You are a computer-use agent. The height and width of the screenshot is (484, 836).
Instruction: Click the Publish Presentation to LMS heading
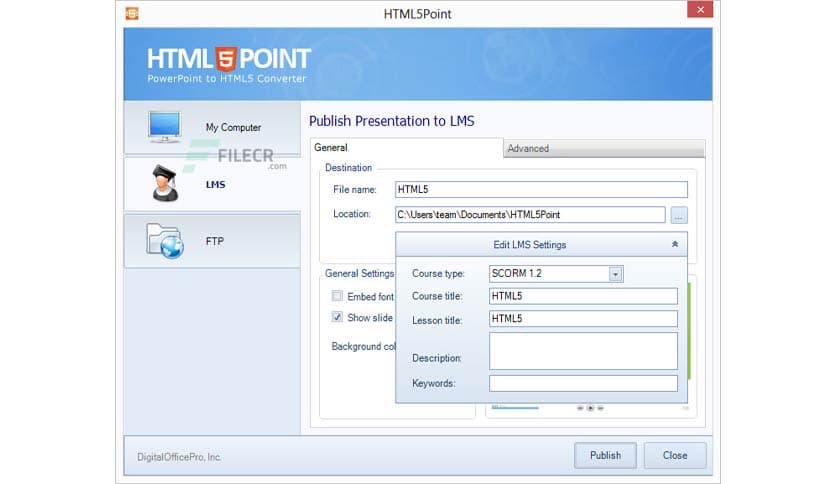(391, 121)
